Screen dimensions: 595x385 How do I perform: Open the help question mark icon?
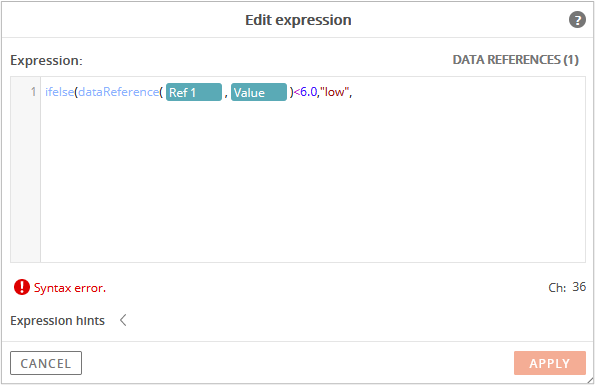pos(577,20)
